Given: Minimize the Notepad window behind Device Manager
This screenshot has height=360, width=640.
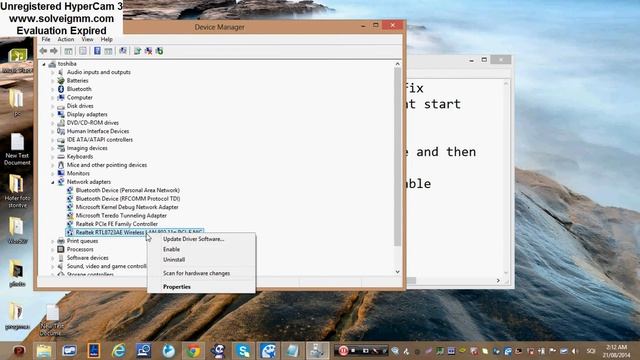Looking at the screenshot, I should pyautogui.click(x=471, y=60).
